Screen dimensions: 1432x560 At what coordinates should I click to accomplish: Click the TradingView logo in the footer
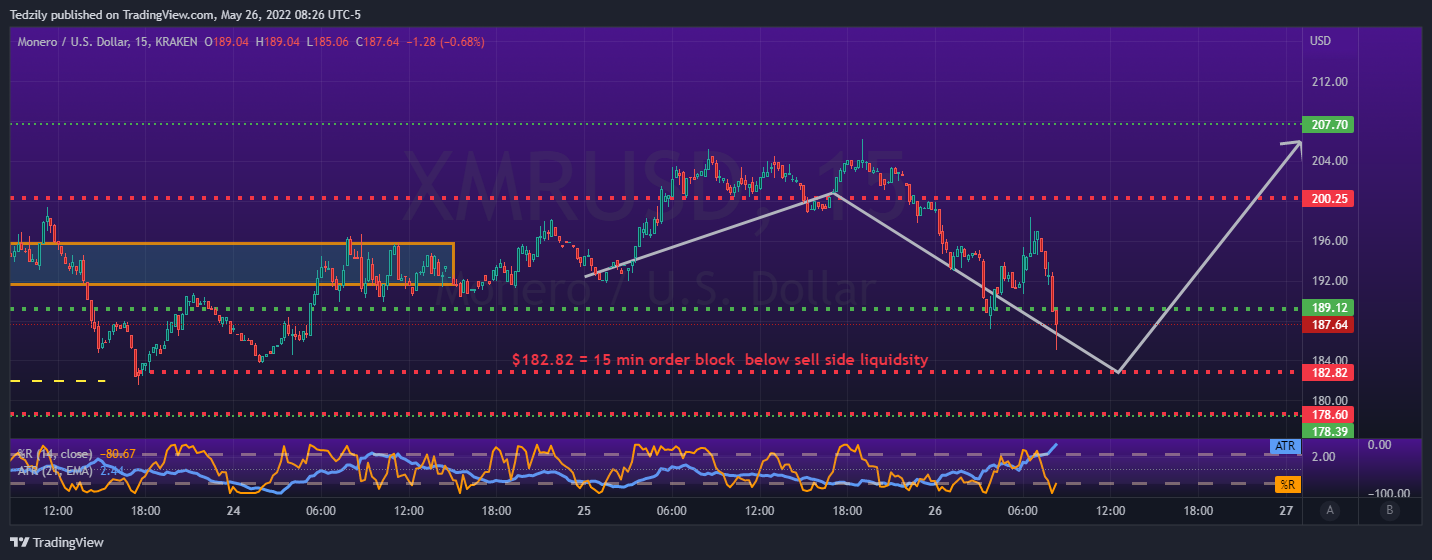[58, 542]
